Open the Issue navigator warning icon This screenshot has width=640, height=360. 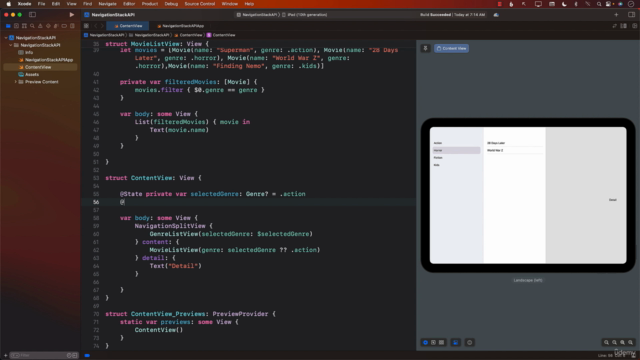[40, 26]
